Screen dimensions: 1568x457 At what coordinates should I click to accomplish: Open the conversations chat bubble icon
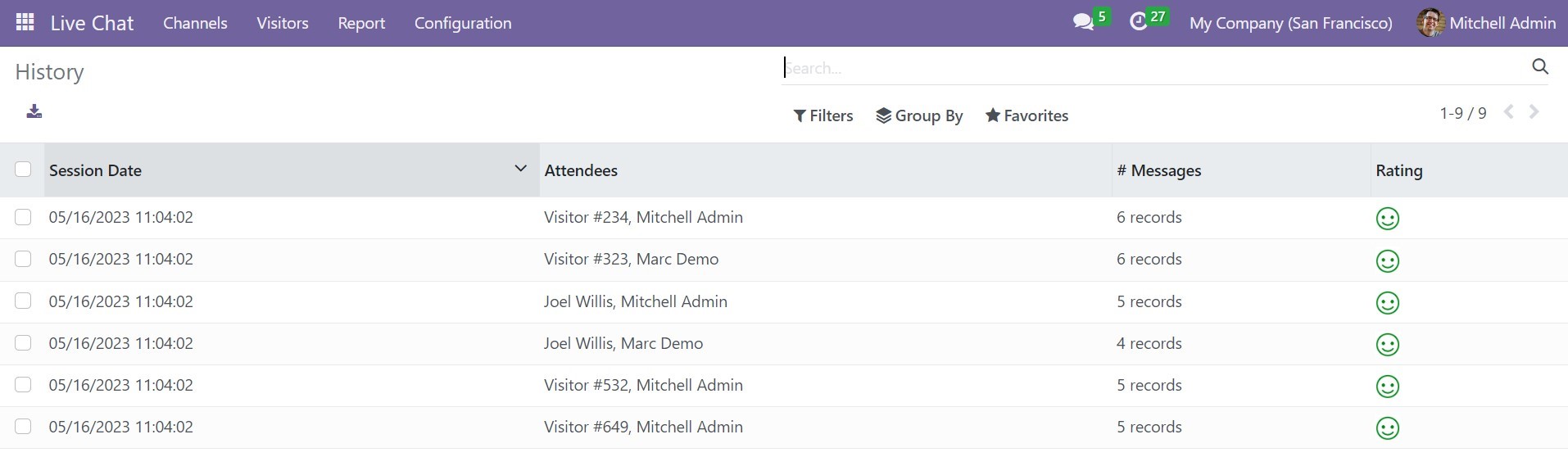[x=1083, y=22]
